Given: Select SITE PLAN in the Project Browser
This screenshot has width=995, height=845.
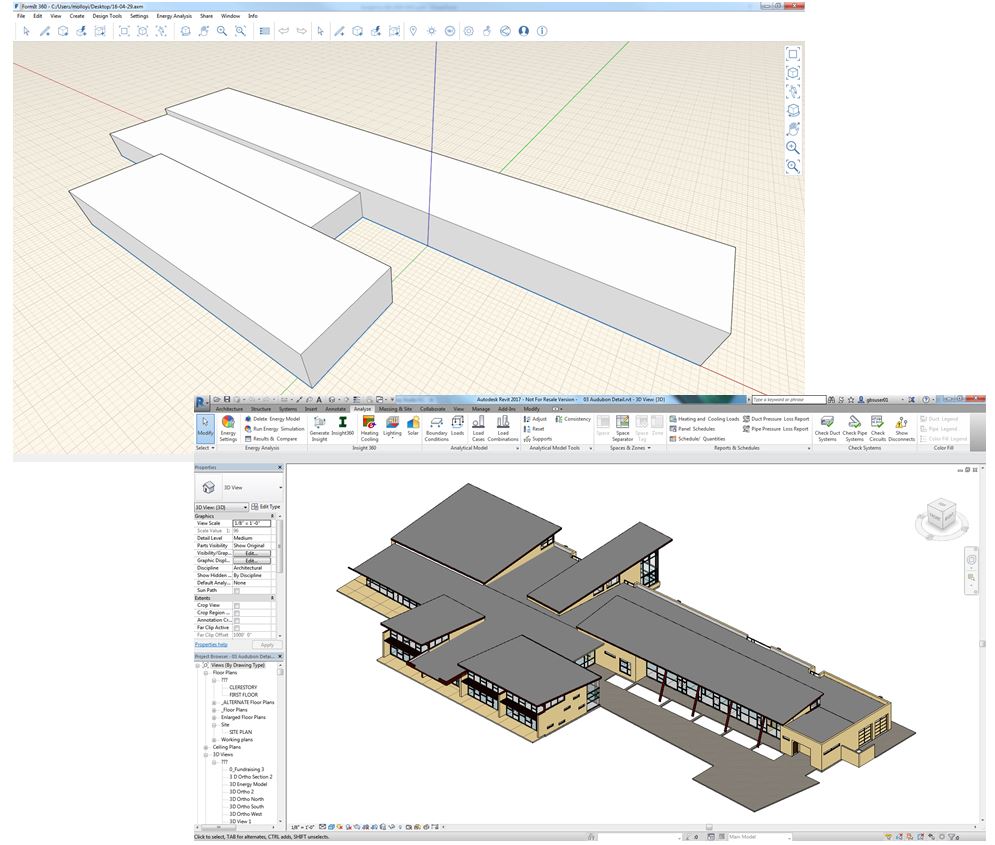Looking at the screenshot, I should pyautogui.click(x=240, y=732).
